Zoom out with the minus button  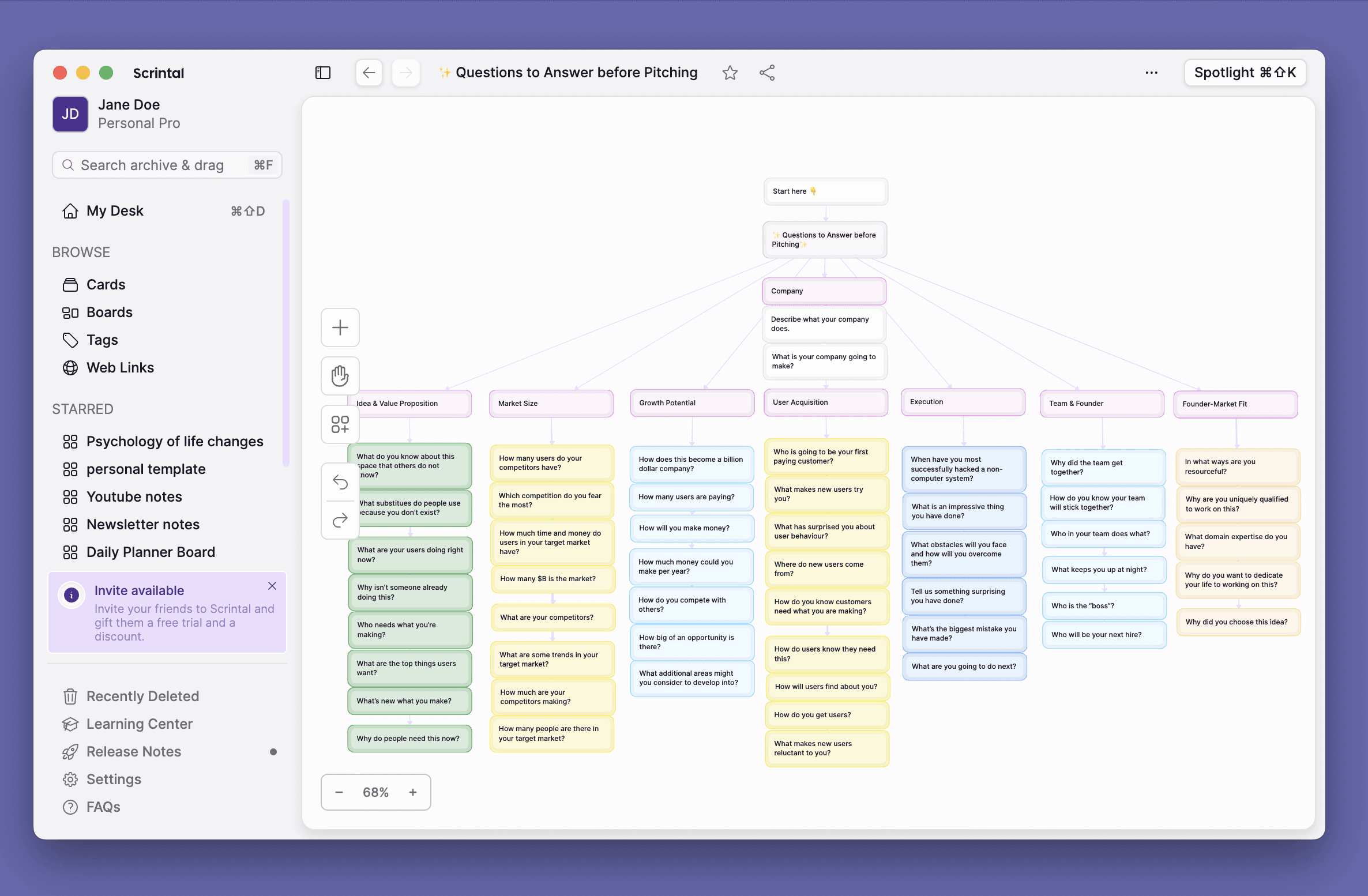click(x=339, y=792)
